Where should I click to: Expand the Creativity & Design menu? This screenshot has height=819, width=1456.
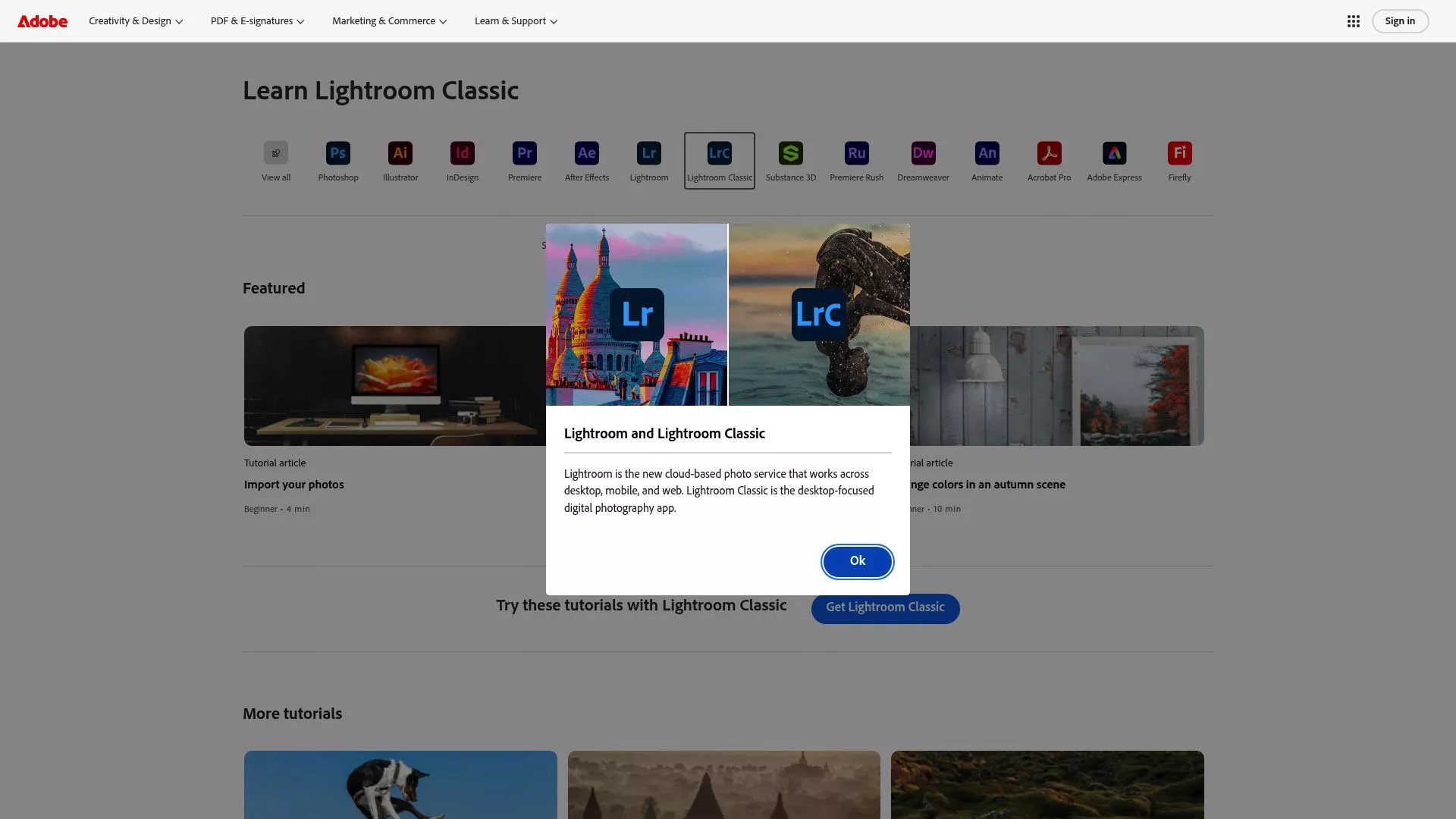coord(135,20)
